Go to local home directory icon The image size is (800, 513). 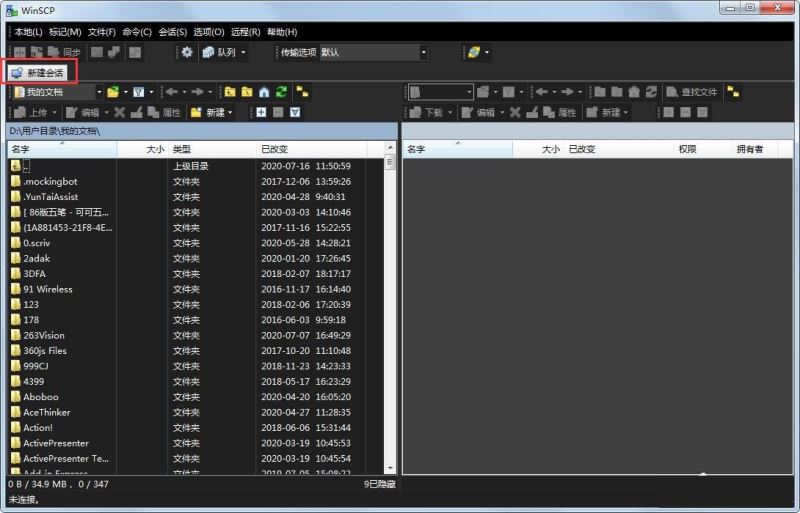(x=264, y=92)
